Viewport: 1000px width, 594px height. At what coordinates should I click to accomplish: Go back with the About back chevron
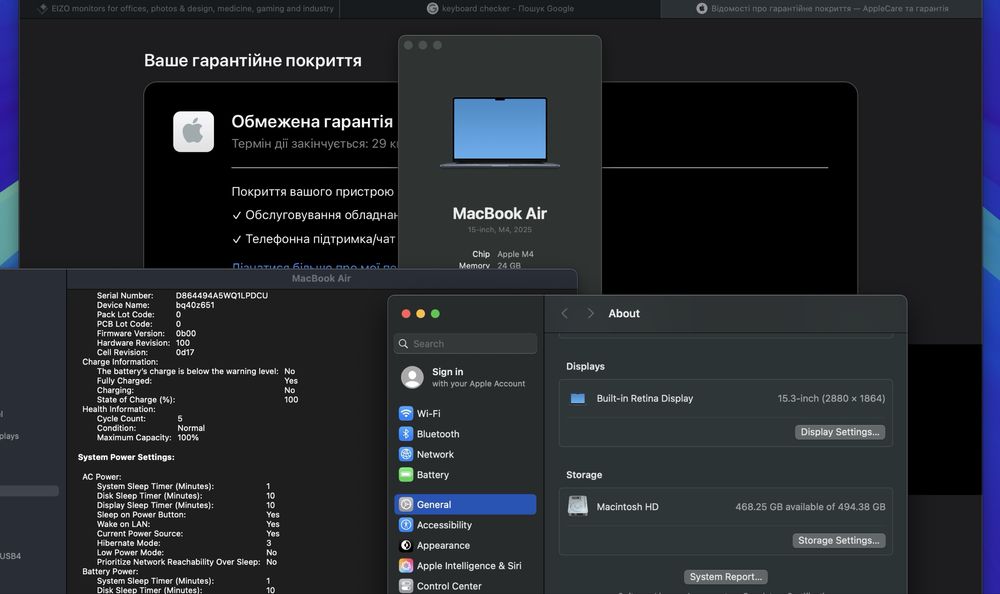click(564, 313)
